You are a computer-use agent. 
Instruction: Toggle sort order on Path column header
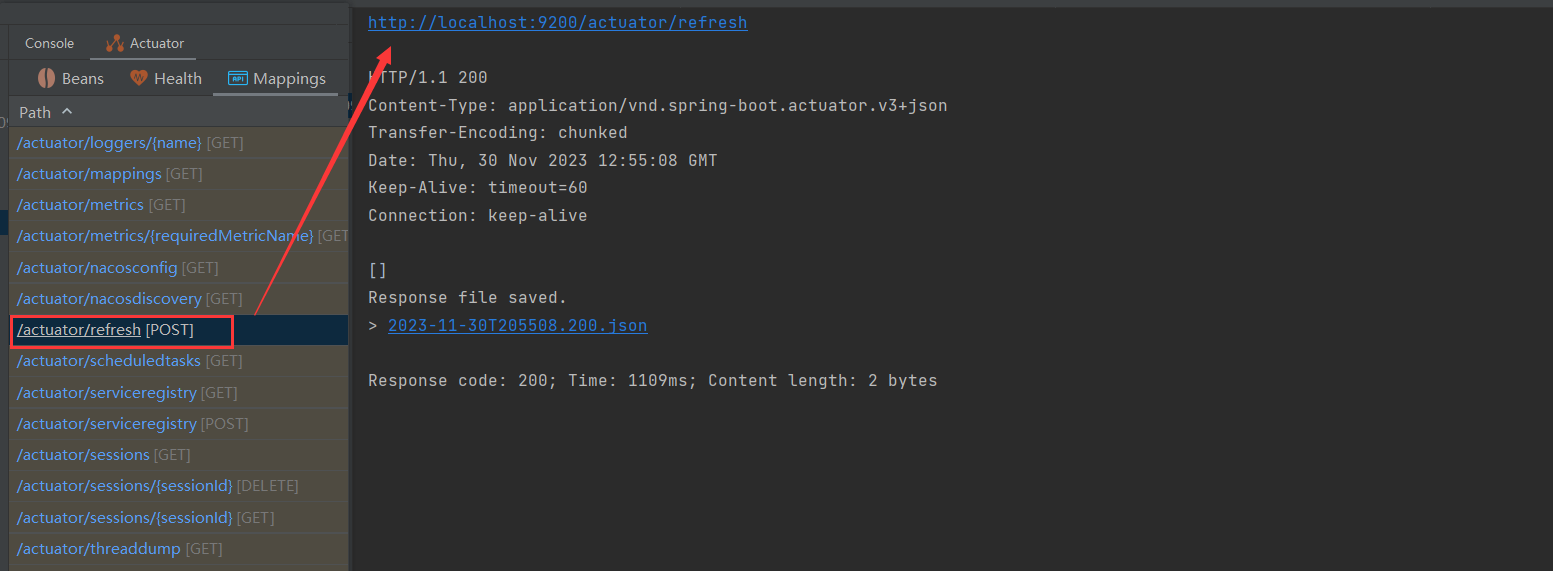35,112
